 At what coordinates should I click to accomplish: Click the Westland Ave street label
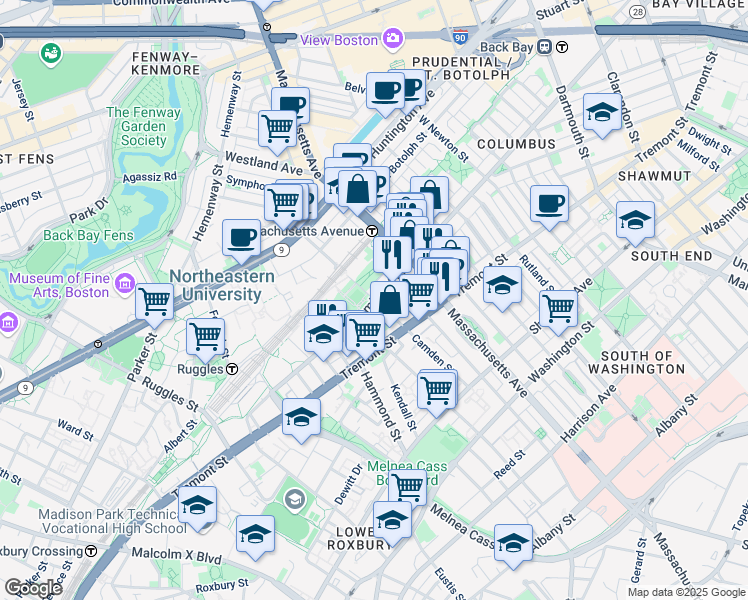[264, 163]
